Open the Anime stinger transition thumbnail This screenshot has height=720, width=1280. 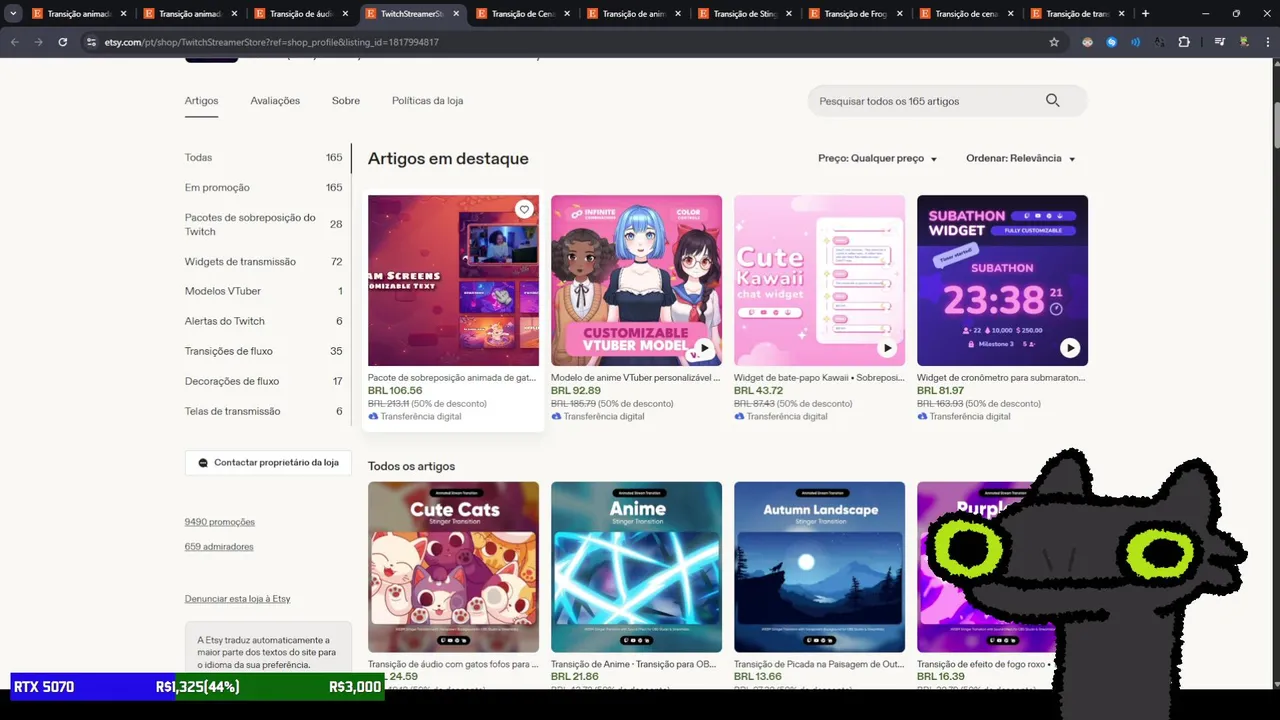click(x=636, y=567)
